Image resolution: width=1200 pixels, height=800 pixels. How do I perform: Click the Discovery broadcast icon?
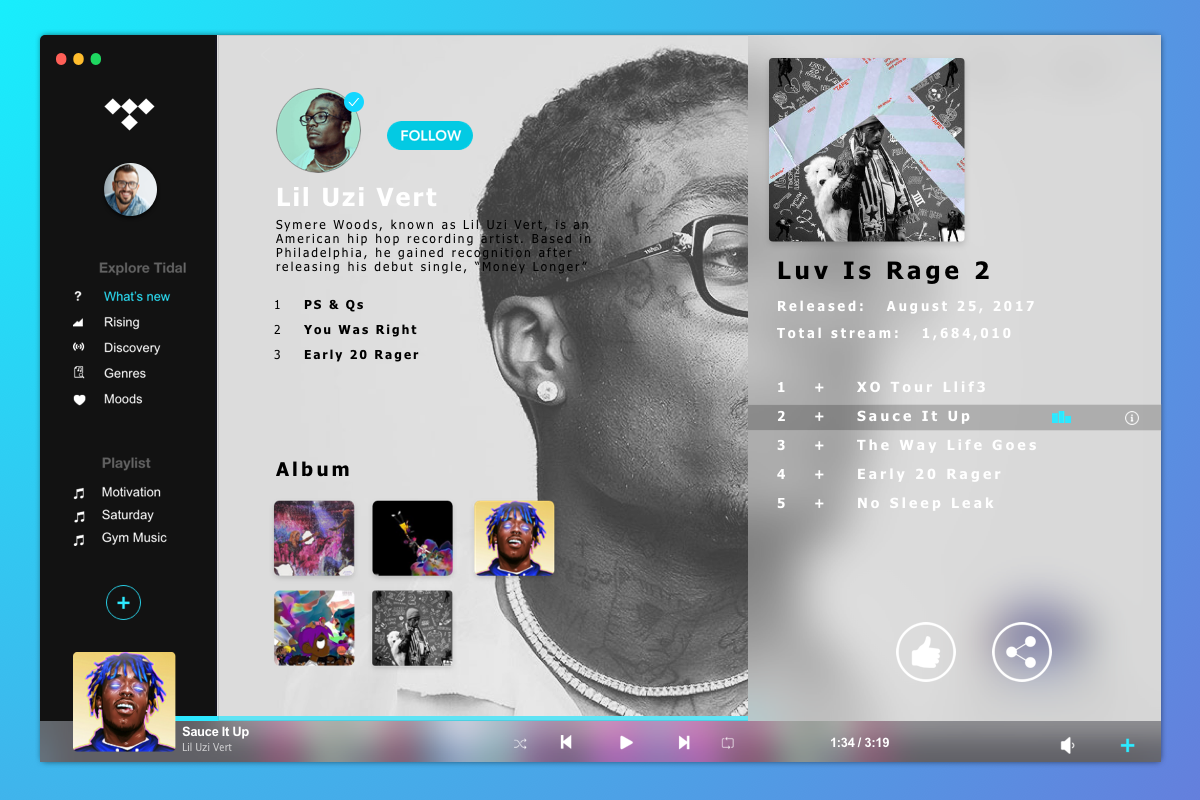78,348
